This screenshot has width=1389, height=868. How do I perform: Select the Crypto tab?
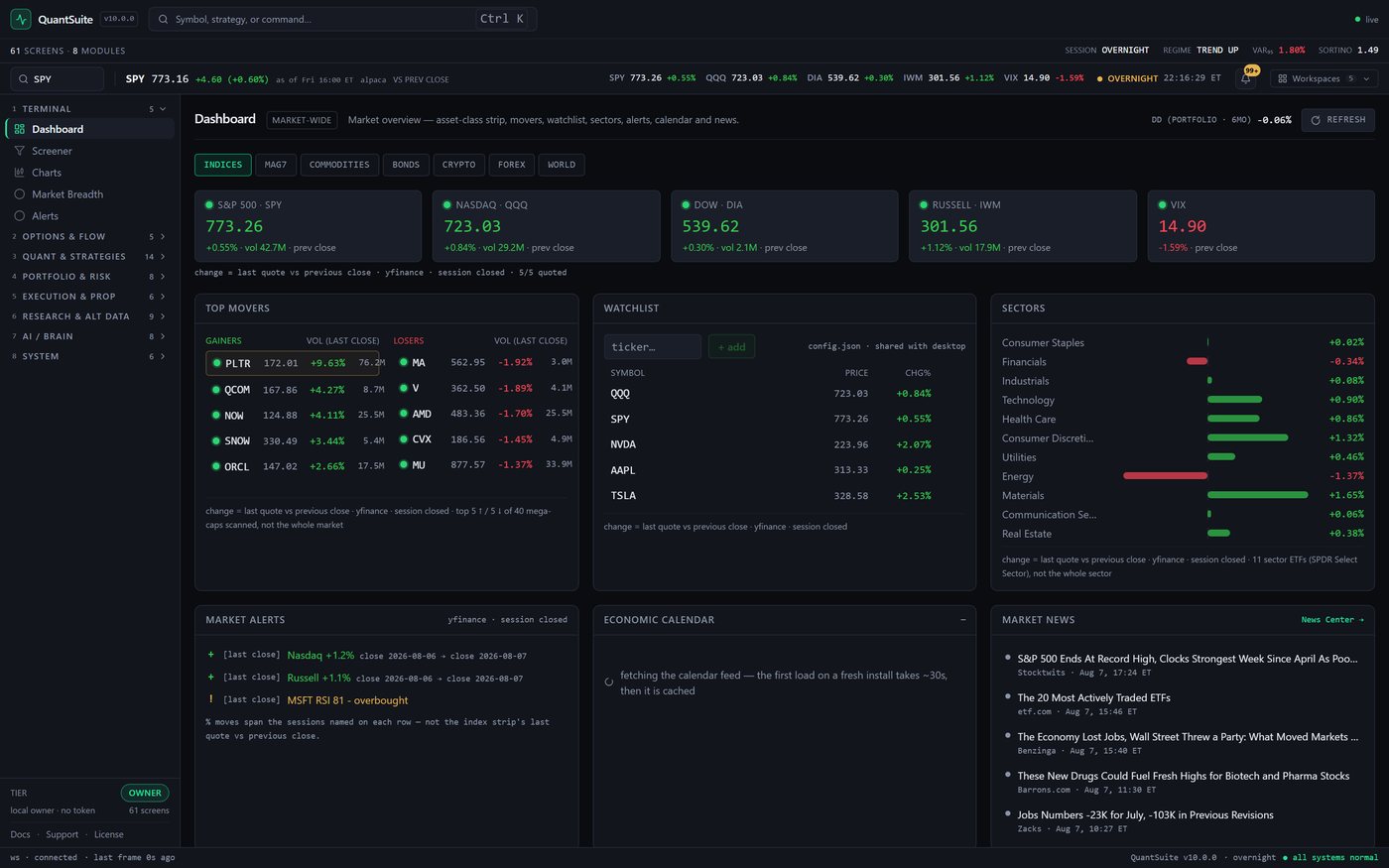point(458,165)
